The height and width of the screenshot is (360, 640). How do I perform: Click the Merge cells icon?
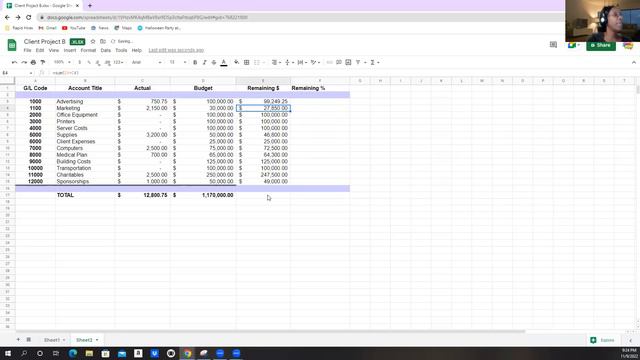point(257,62)
